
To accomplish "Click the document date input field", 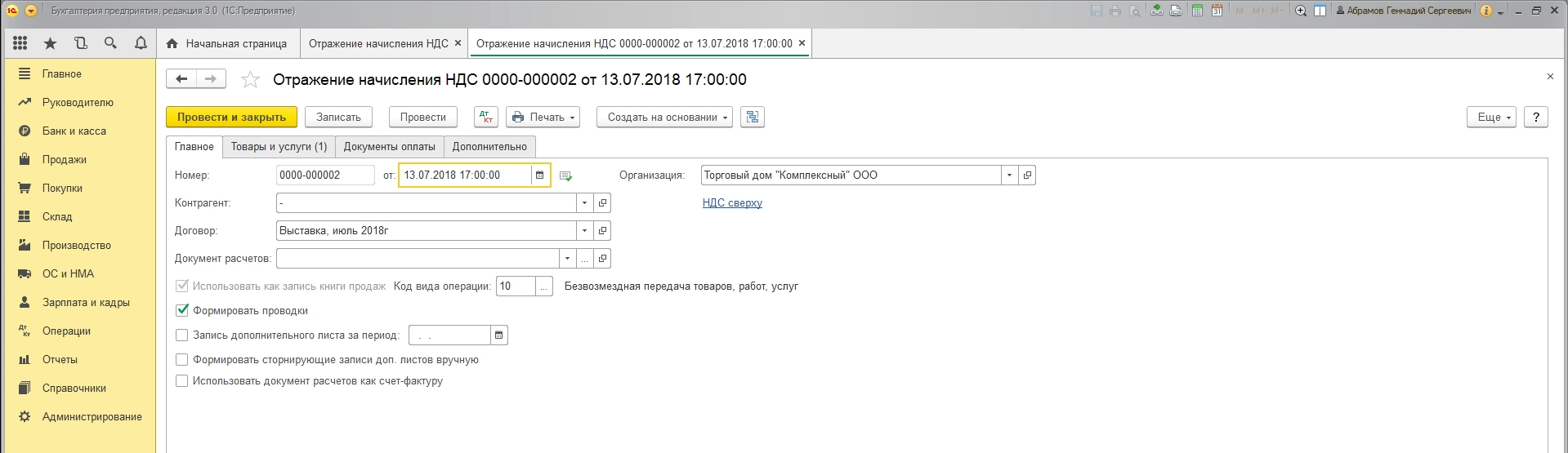I will click(x=466, y=175).
